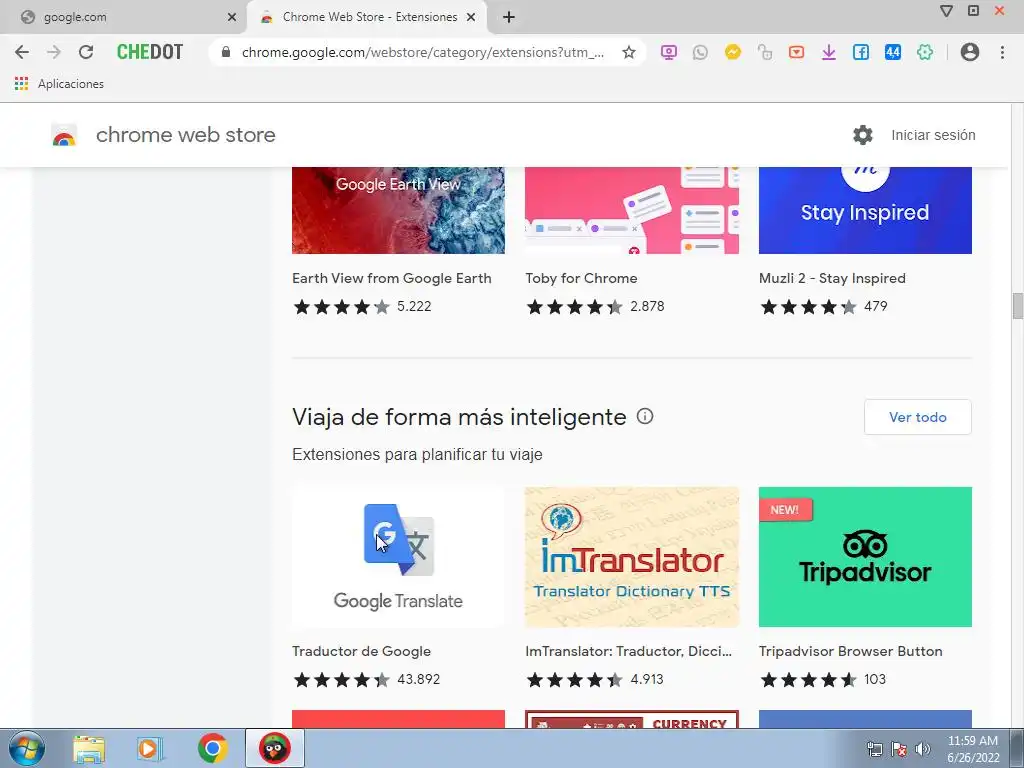Screen dimensions: 1024x768
Task: Click the Toby for Chrome title
Action: pos(581,278)
